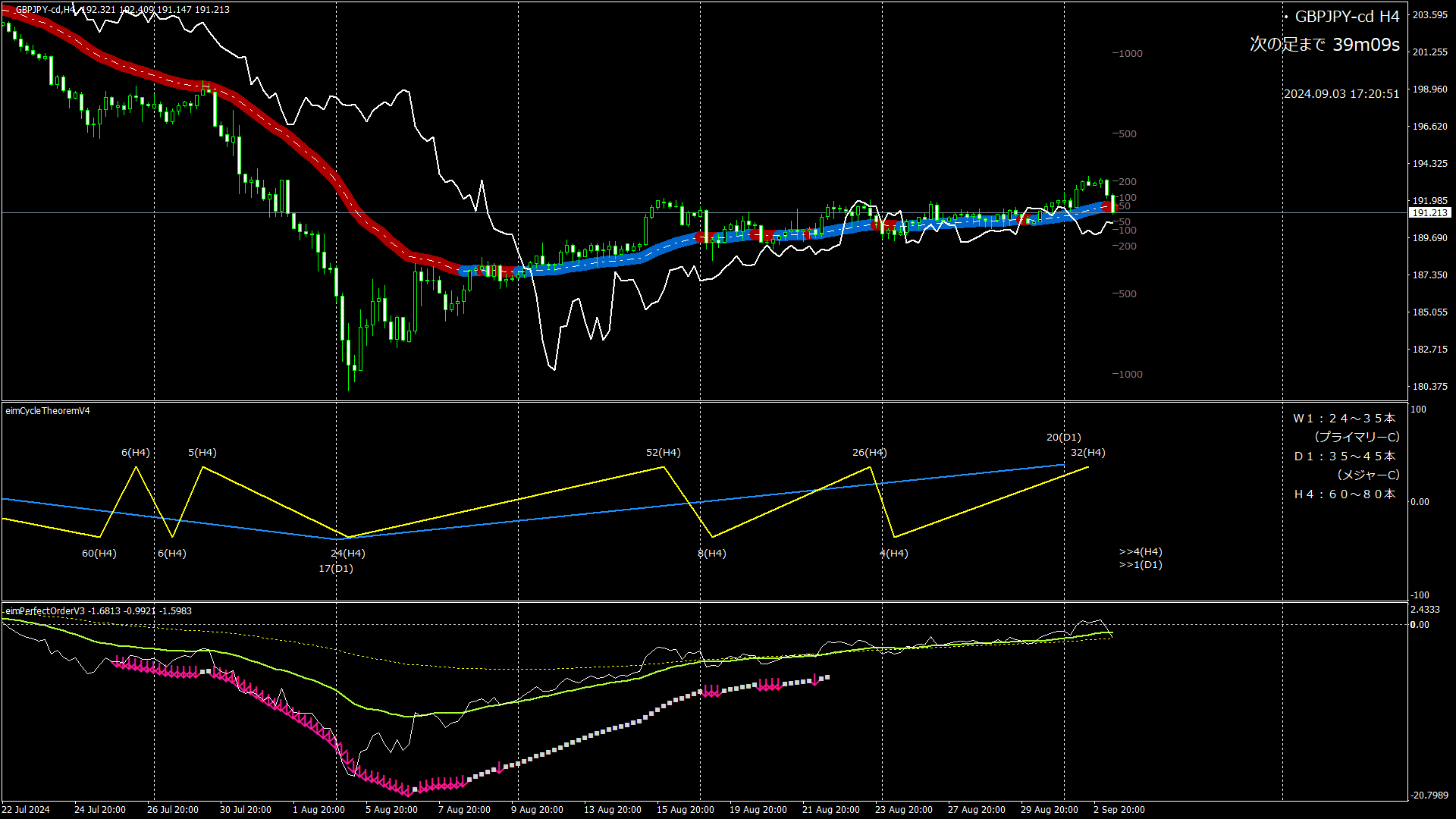Viewport: 1456px width, 819px height.
Task: Select the 8(H4) cycle trough label
Action: point(711,554)
